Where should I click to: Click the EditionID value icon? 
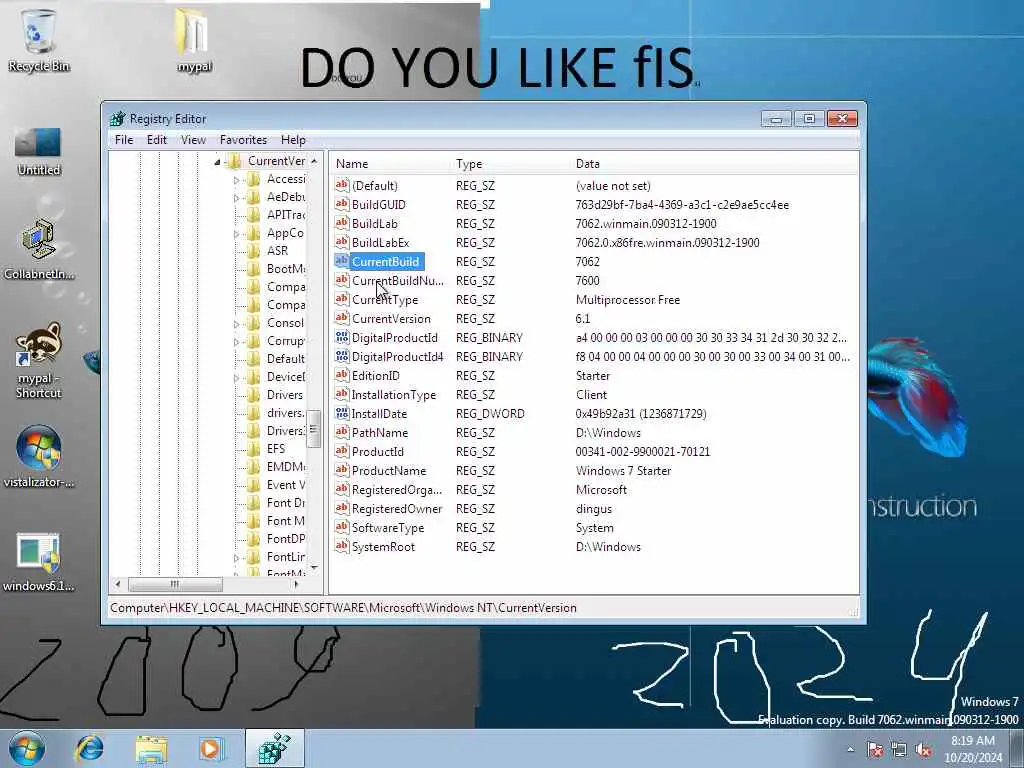[342, 376]
